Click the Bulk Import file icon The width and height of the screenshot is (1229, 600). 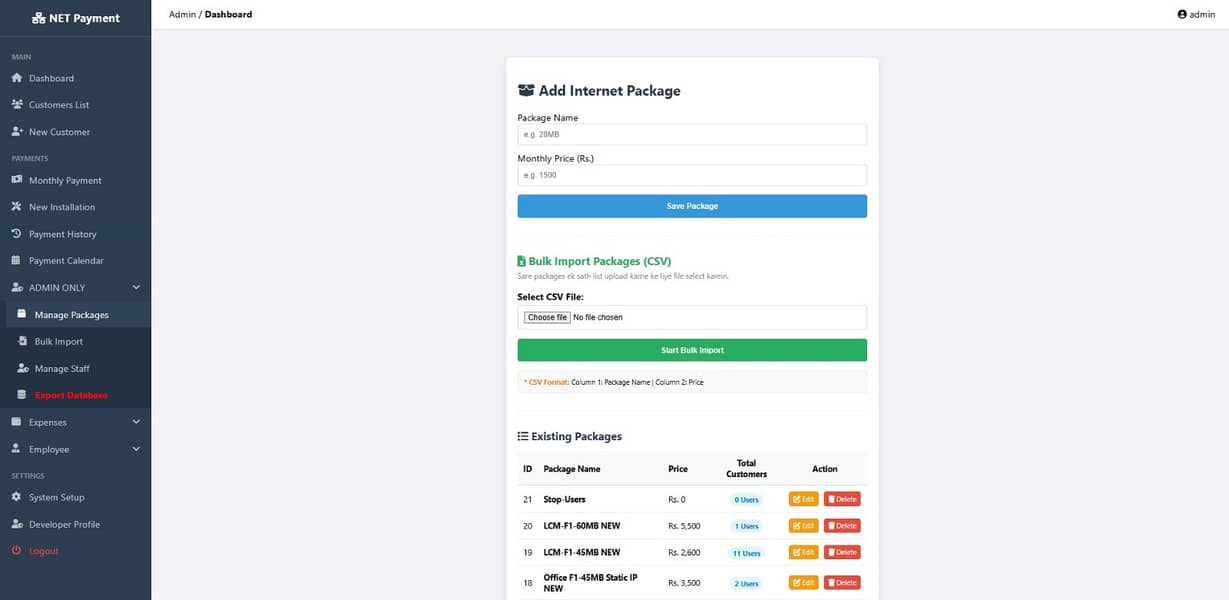click(x=22, y=341)
